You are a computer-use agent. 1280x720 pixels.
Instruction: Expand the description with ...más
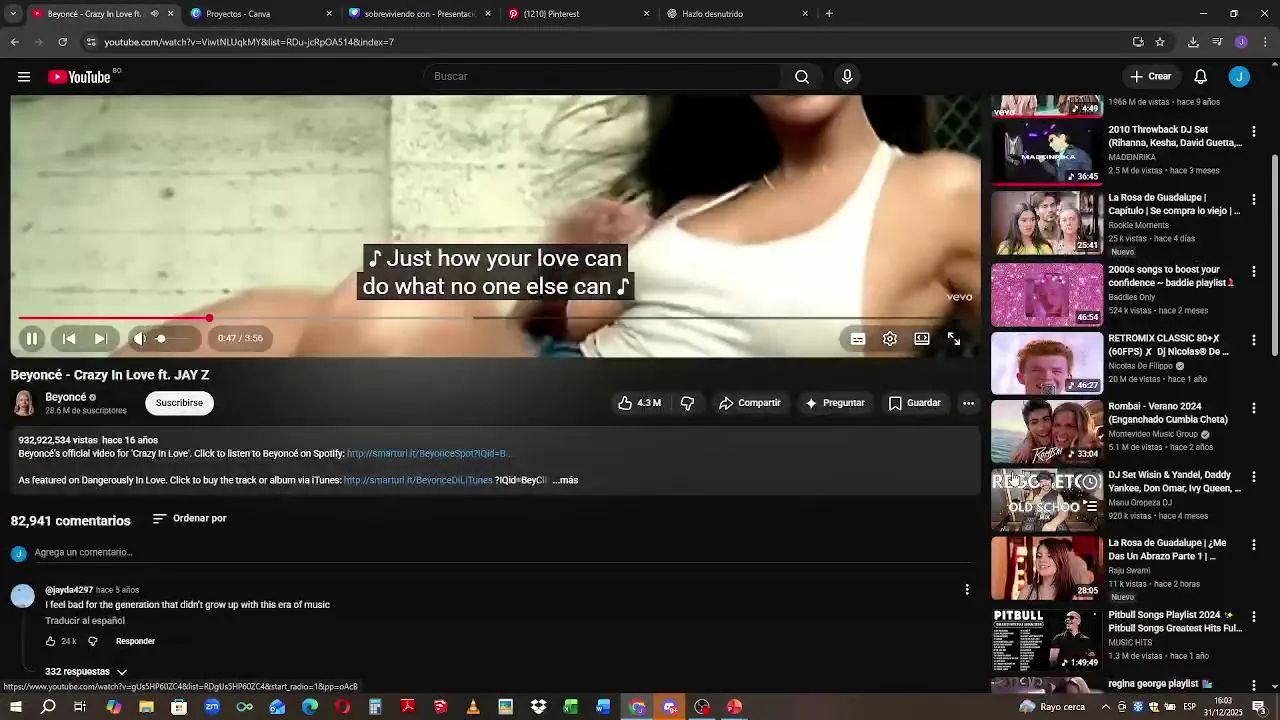click(x=565, y=481)
